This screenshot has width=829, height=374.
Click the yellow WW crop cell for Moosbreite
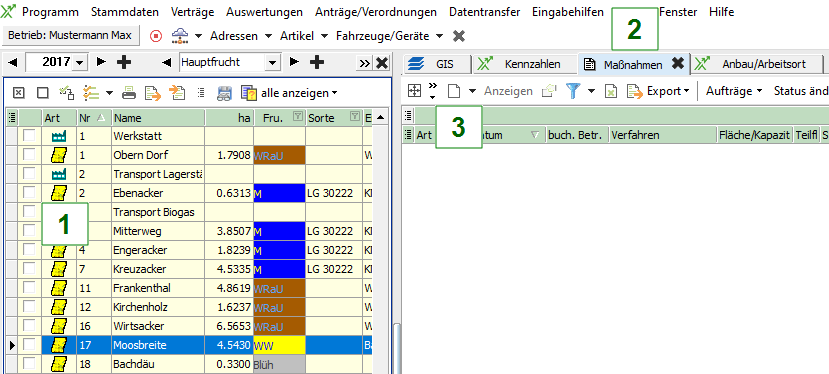tap(279, 346)
